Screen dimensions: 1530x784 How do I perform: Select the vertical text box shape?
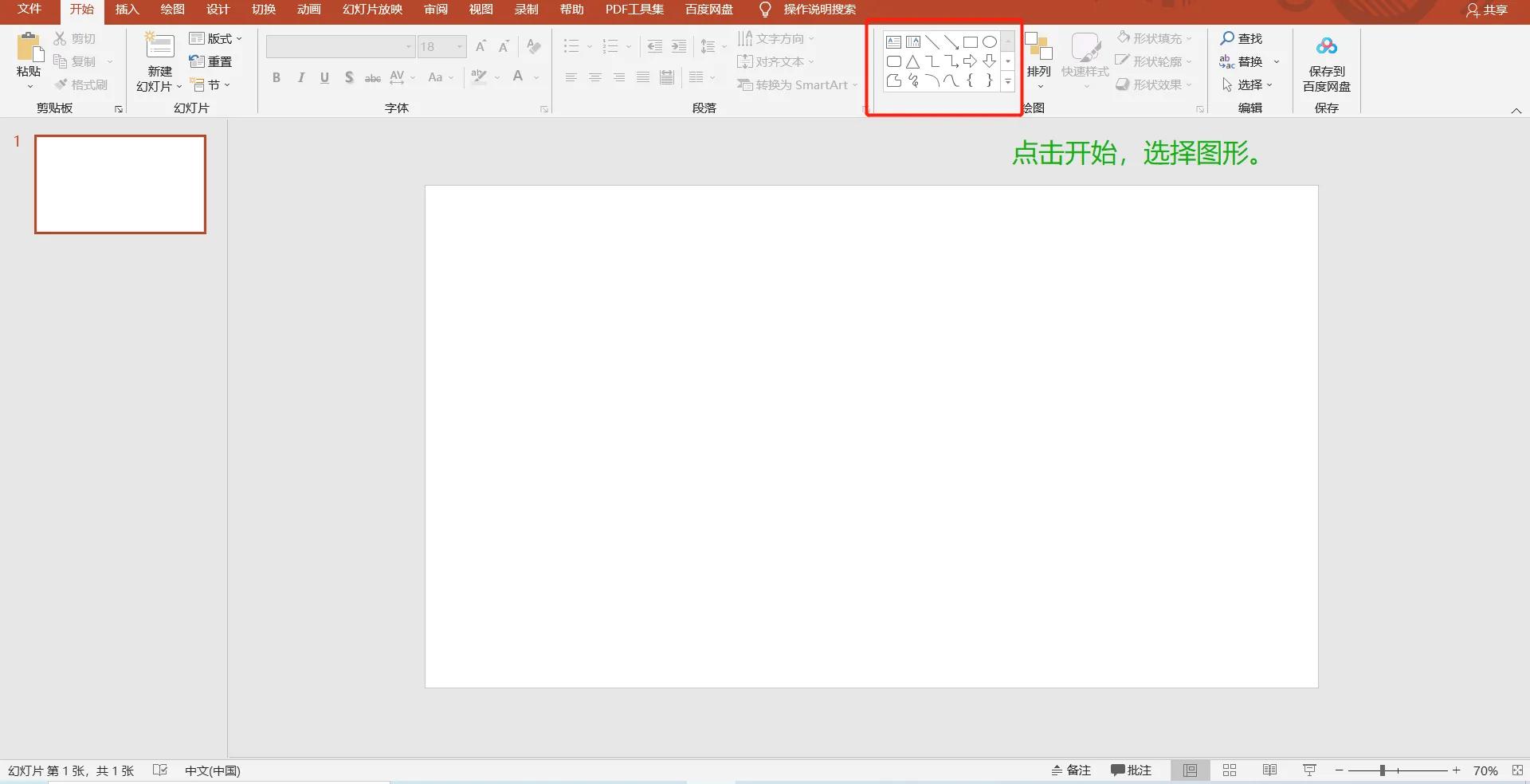pos(913,42)
